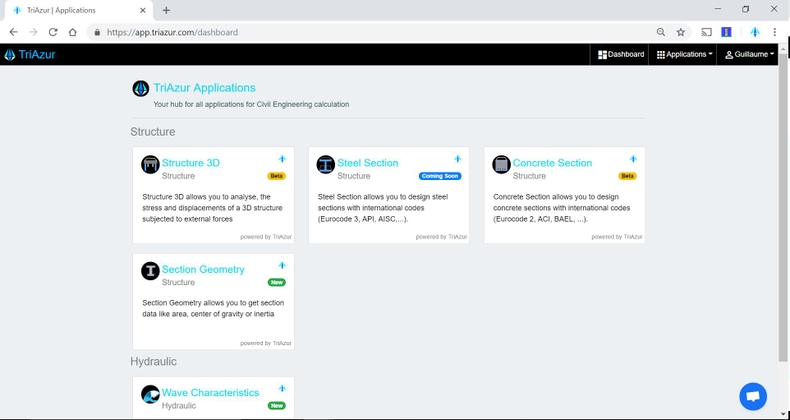Click the TriAzur Applications header logo

[141, 89]
